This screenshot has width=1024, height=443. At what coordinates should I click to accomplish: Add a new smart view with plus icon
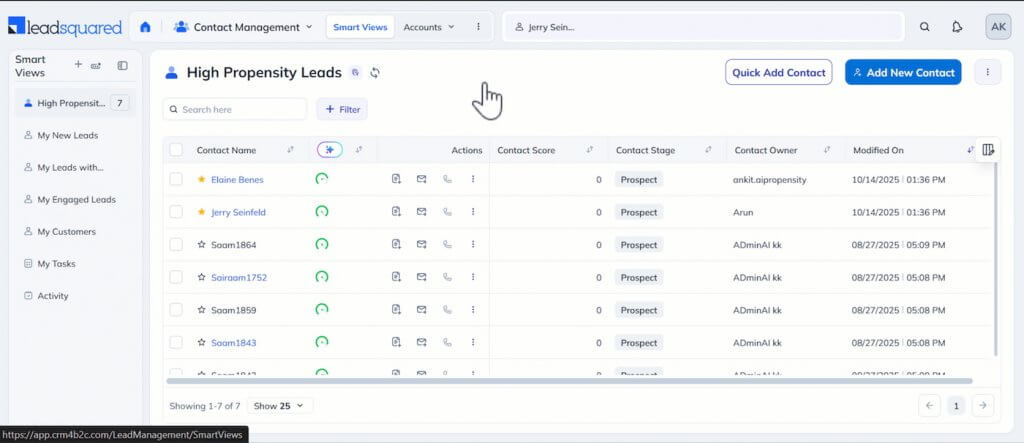[x=78, y=65]
